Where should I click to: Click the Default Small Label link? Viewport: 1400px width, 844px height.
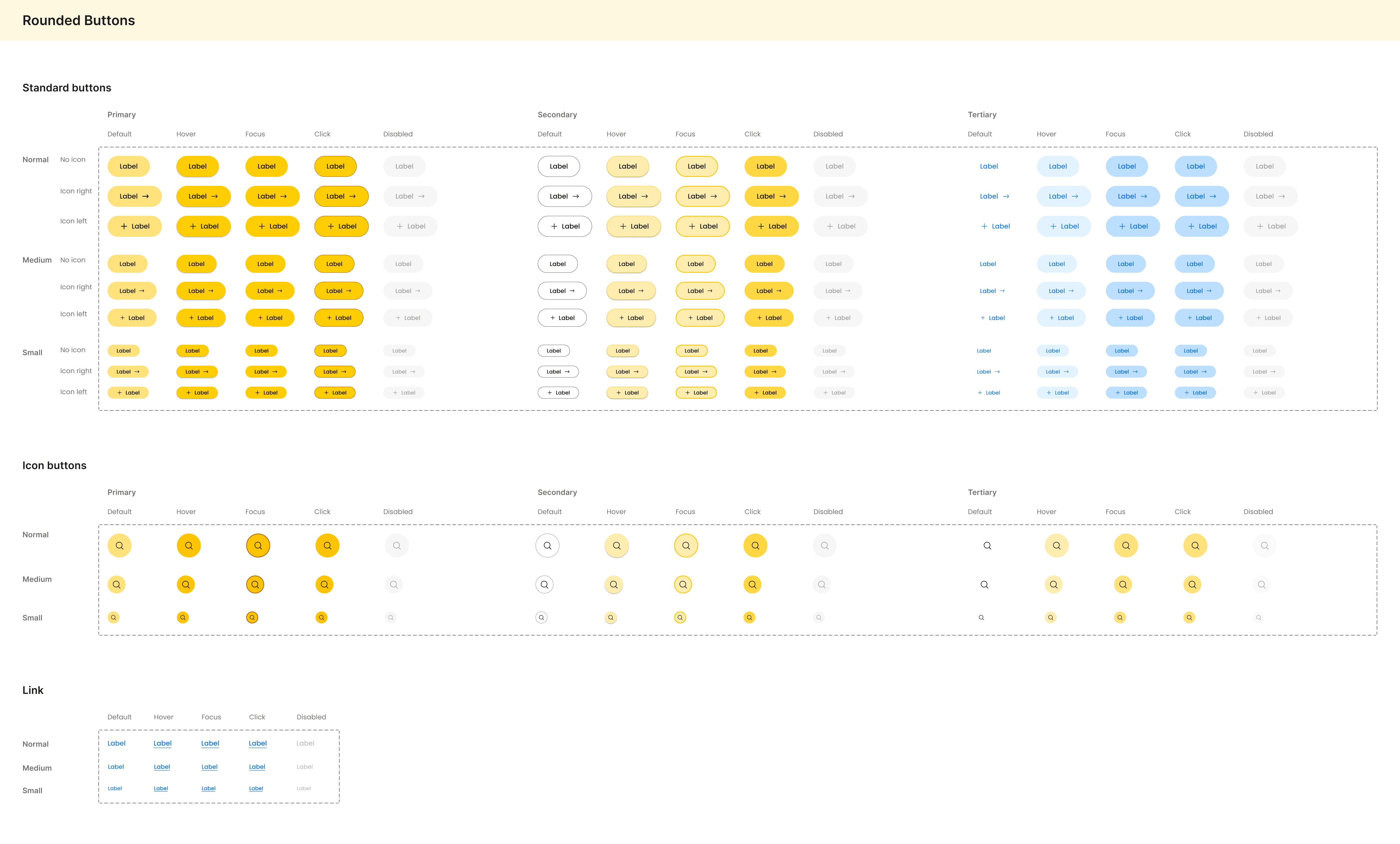(115, 788)
